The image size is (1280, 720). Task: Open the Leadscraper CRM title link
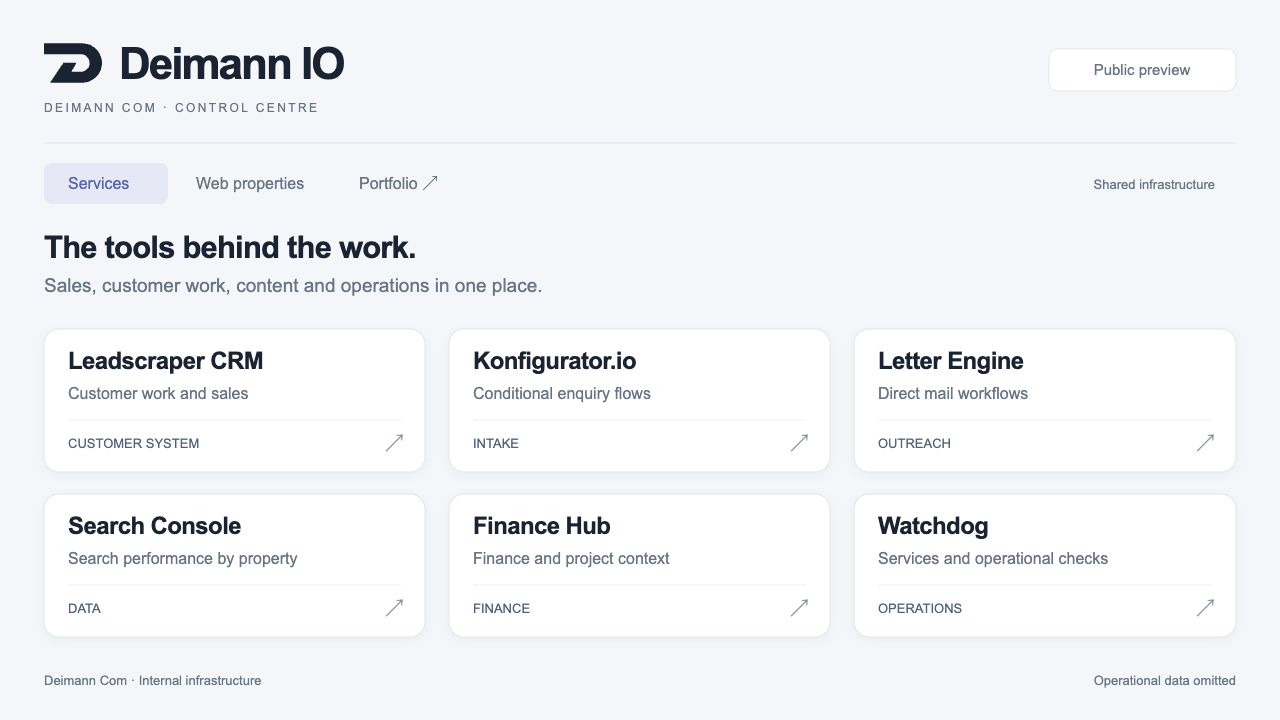166,361
